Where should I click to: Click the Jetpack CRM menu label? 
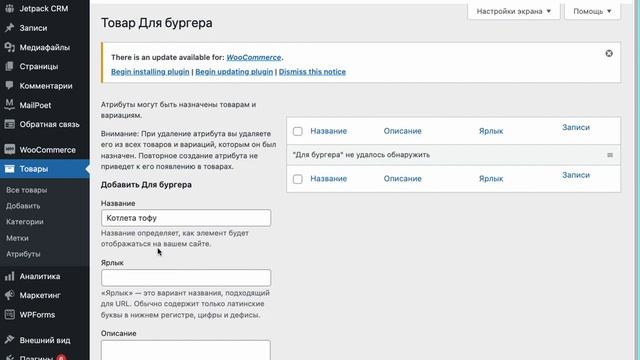click(x=44, y=8)
